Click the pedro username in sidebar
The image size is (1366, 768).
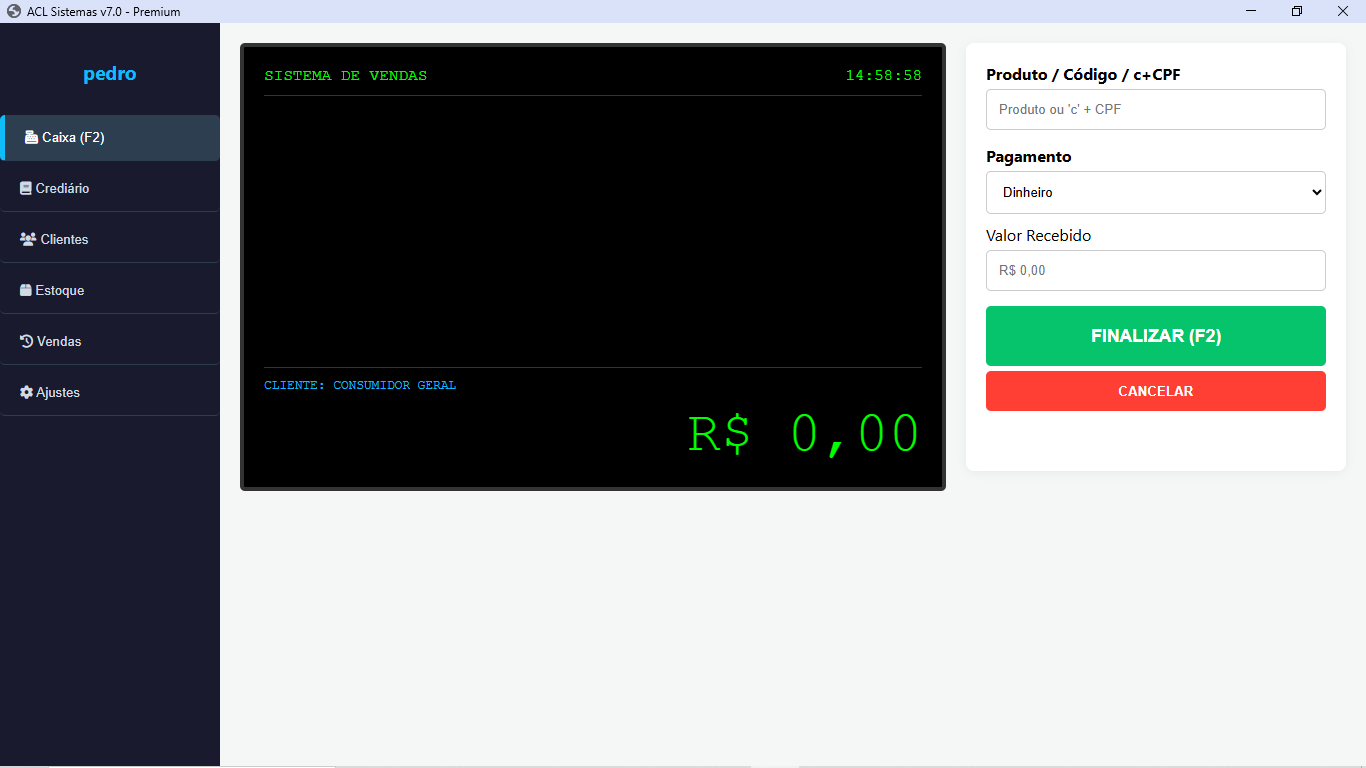(110, 74)
